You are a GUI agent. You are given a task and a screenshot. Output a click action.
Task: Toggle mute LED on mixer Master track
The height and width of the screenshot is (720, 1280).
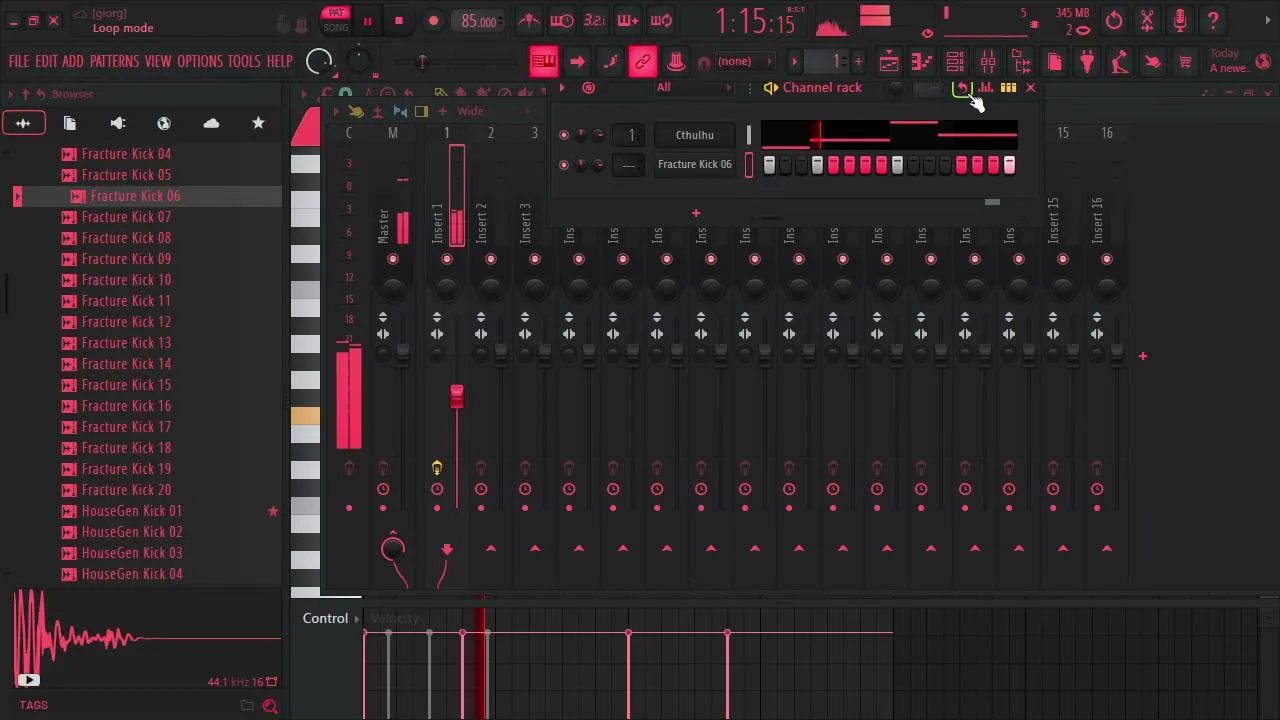[393, 260]
